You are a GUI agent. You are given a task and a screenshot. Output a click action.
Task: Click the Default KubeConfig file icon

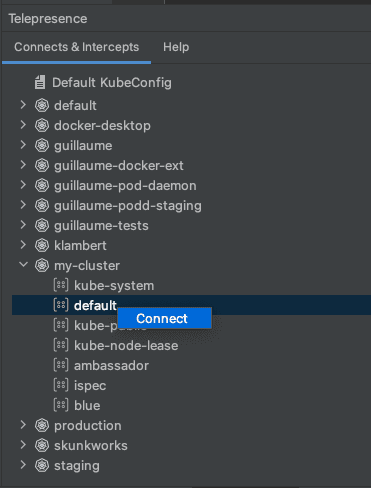(40, 82)
